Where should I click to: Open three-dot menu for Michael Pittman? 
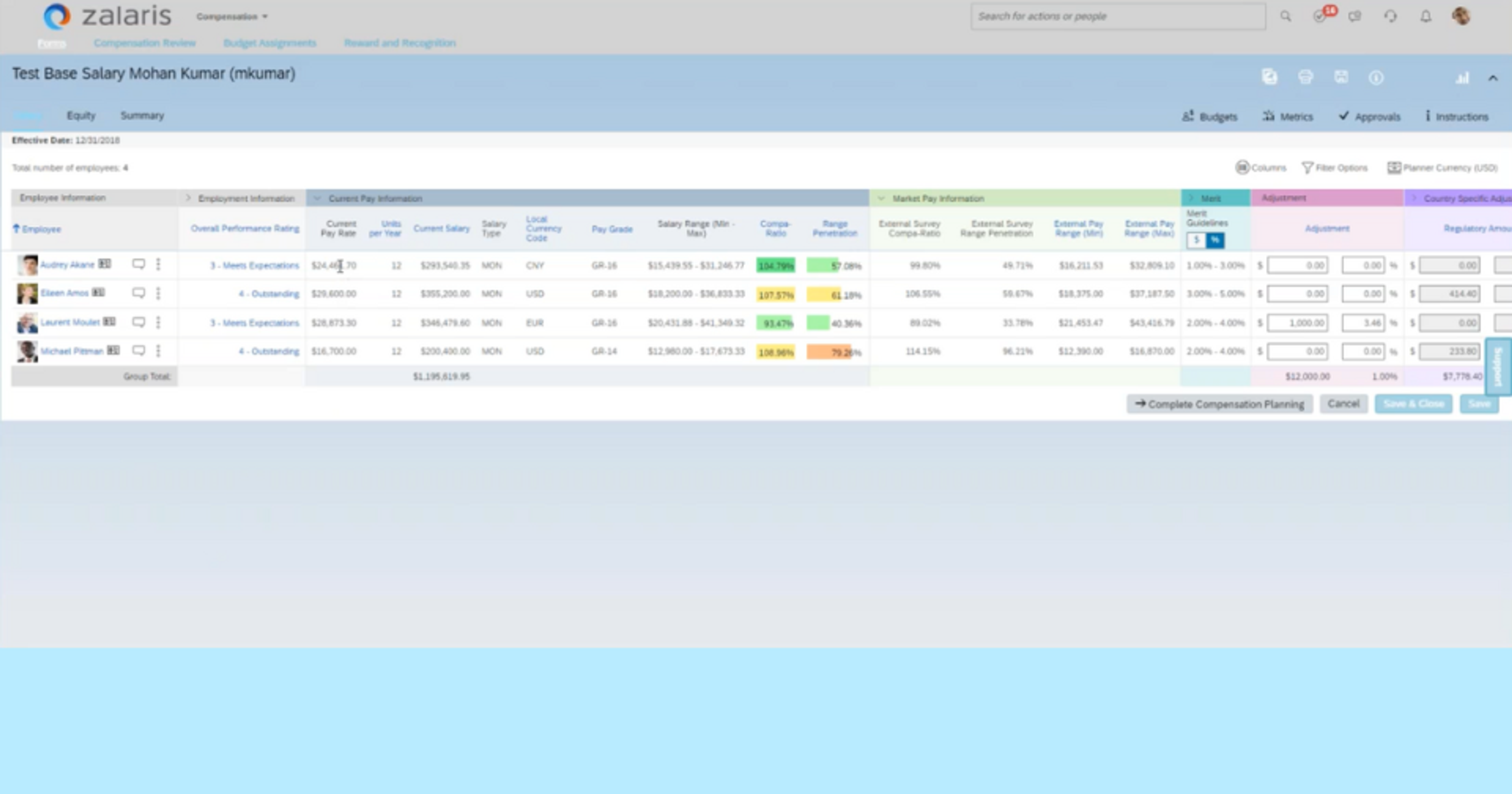point(158,351)
